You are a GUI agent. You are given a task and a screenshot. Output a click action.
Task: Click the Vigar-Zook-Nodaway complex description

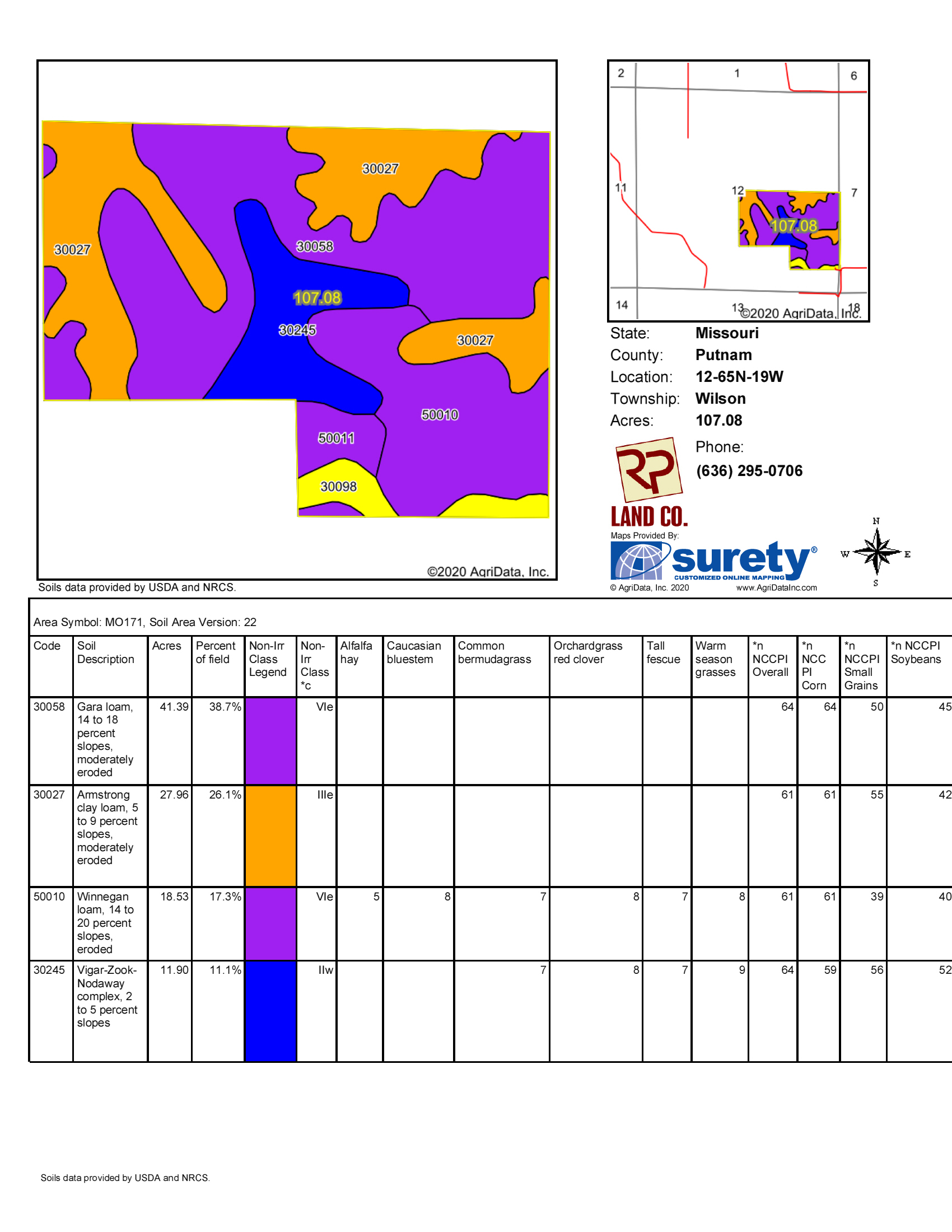pos(107,996)
